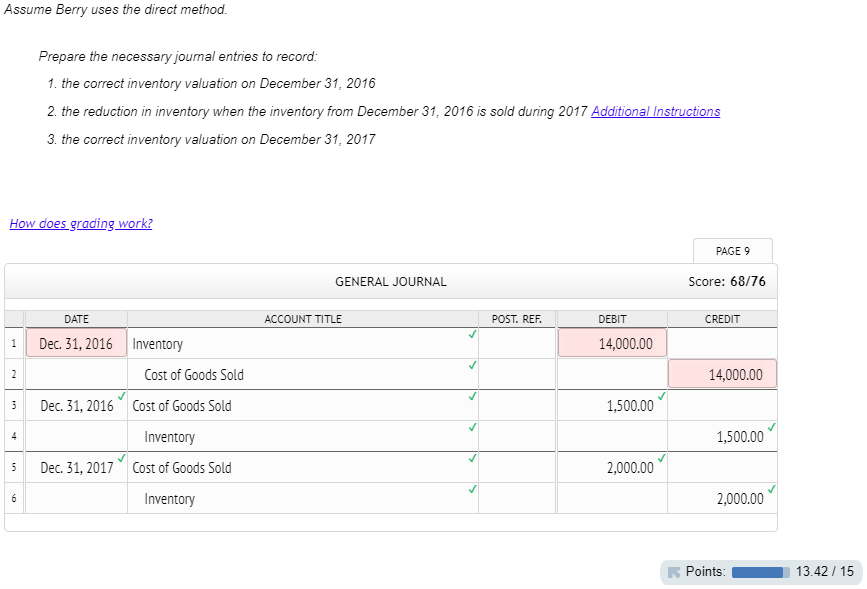The image size is (867, 589).
Task: Select the checkmark beside 2,000.00 credit
Action: [771, 489]
